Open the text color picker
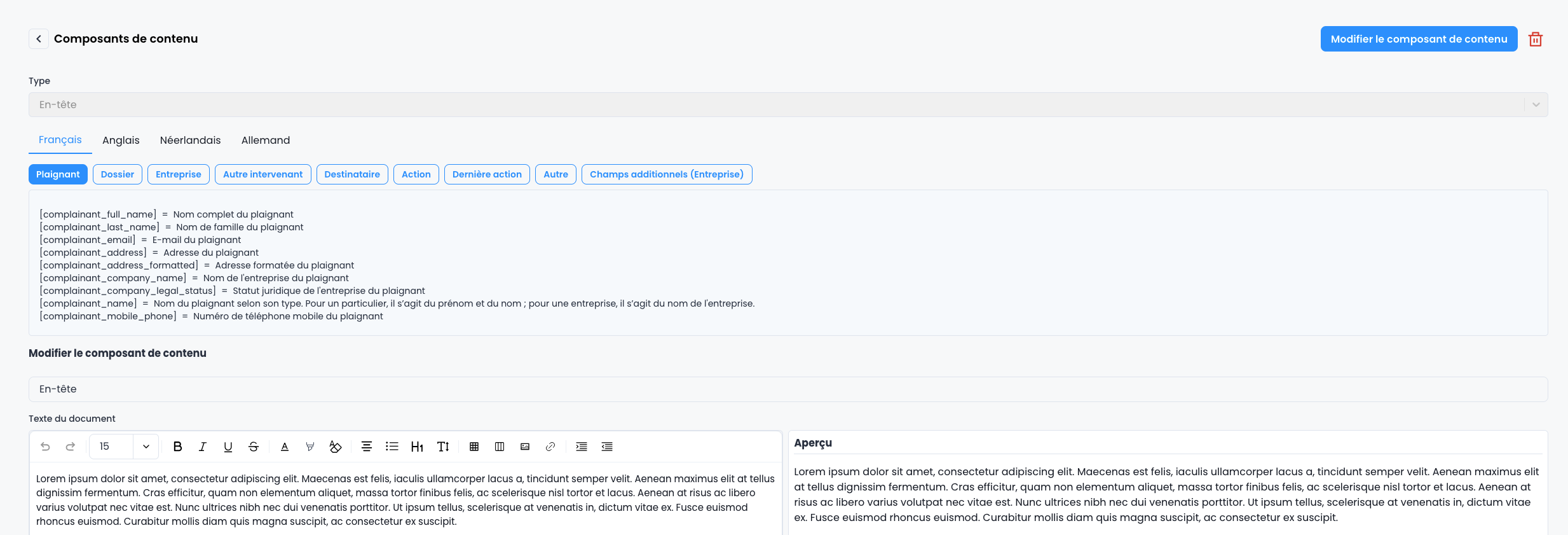 coord(285,447)
